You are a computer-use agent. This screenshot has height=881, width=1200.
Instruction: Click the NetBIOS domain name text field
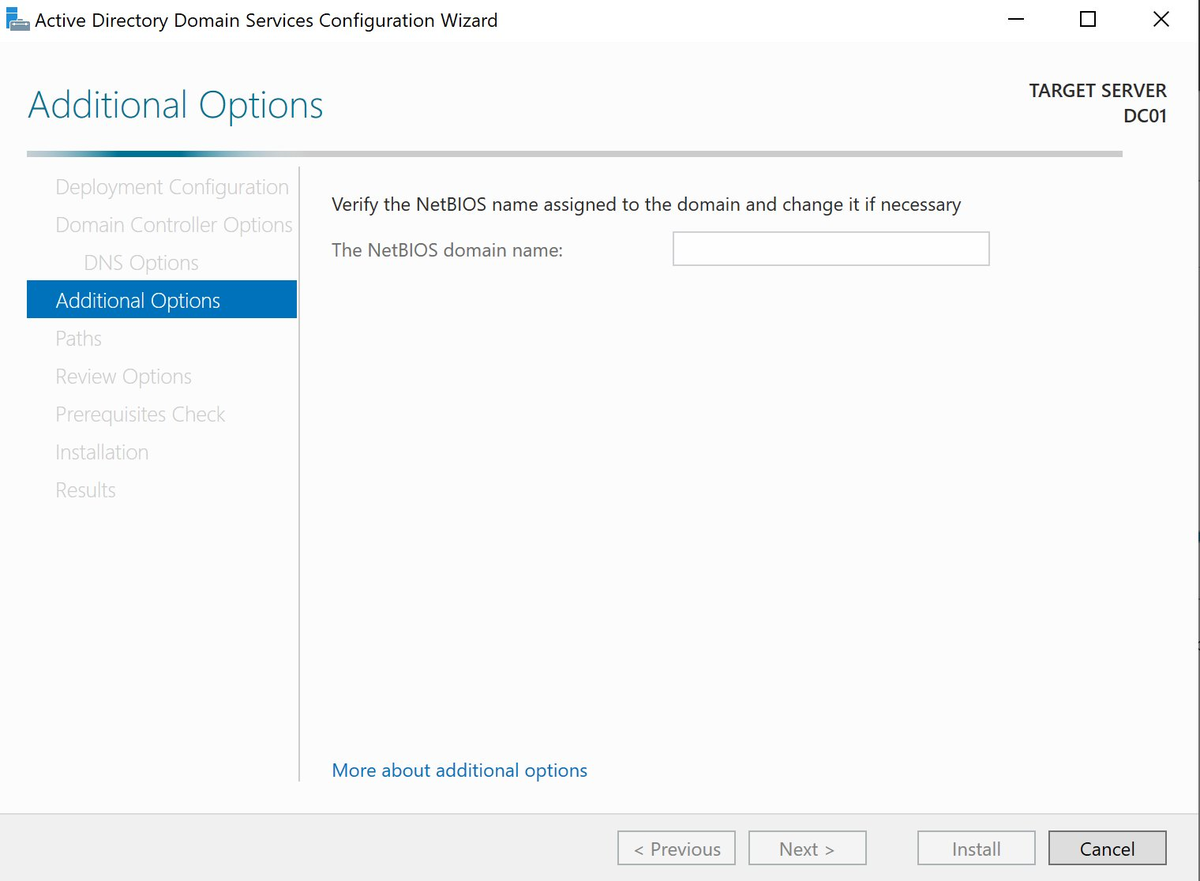[x=830, y=248]
